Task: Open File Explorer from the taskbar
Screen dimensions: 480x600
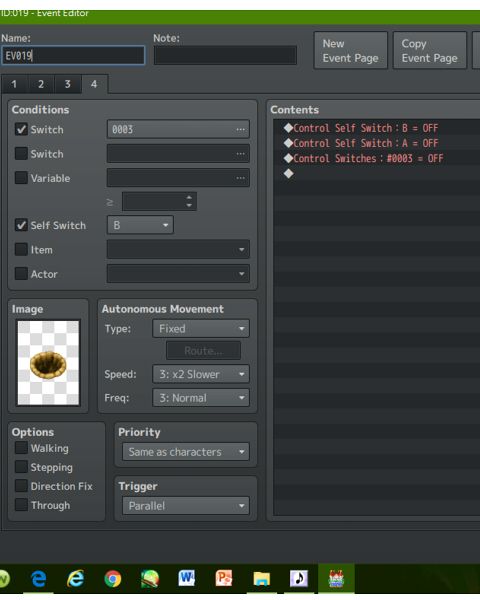Action: click(261, 579)
